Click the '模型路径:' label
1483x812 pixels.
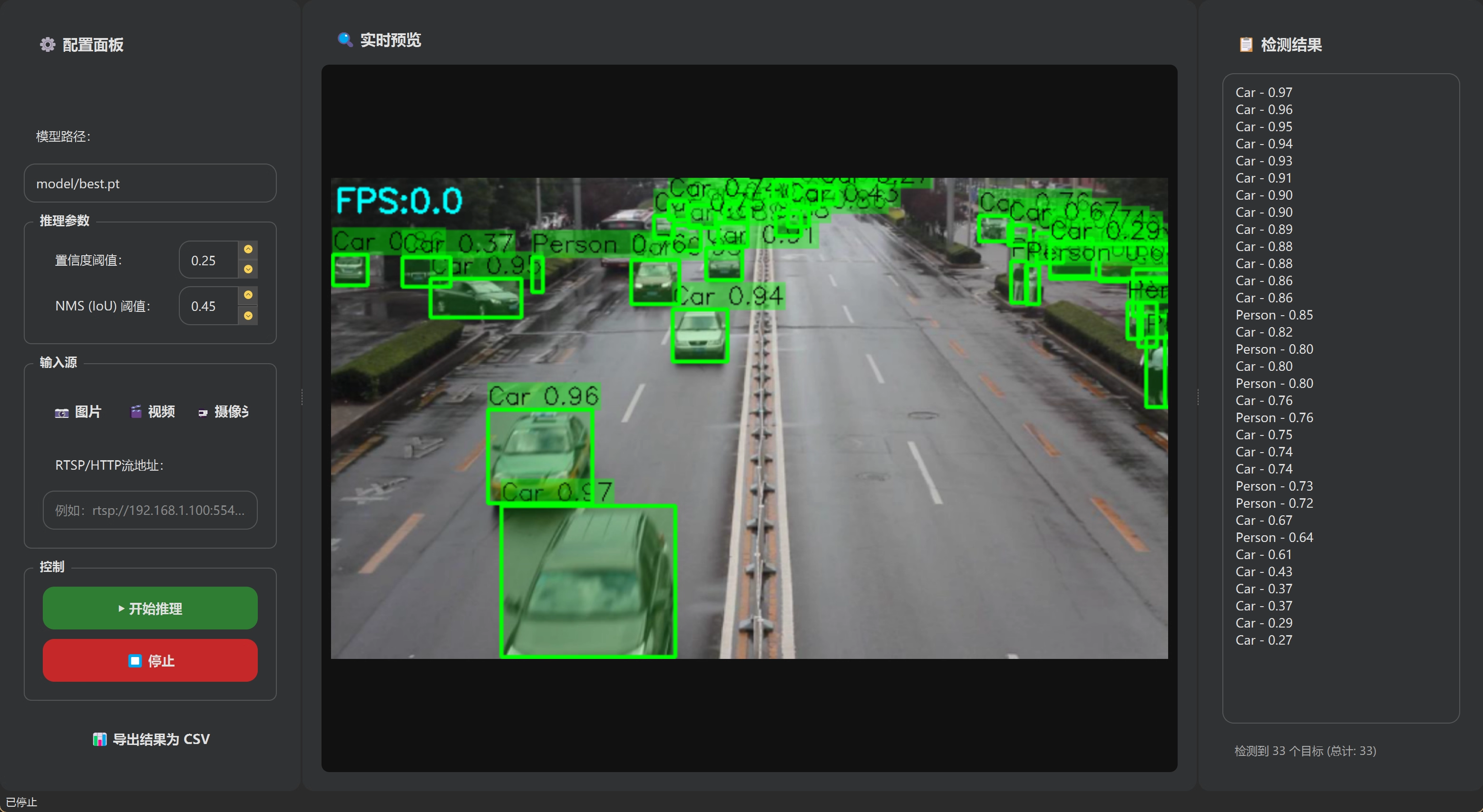coord(63,136)
